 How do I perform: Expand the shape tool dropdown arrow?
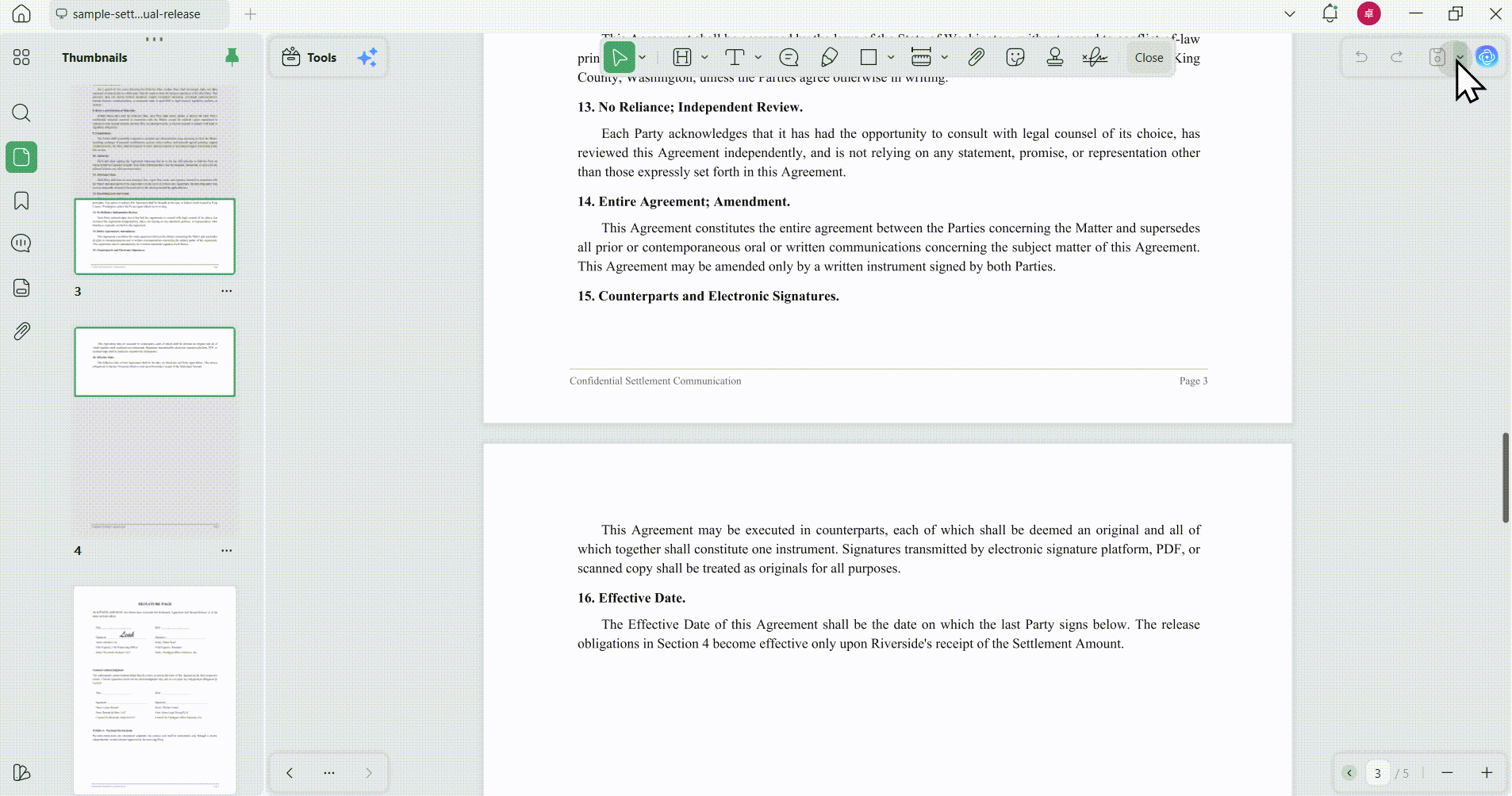coord(891,57)
